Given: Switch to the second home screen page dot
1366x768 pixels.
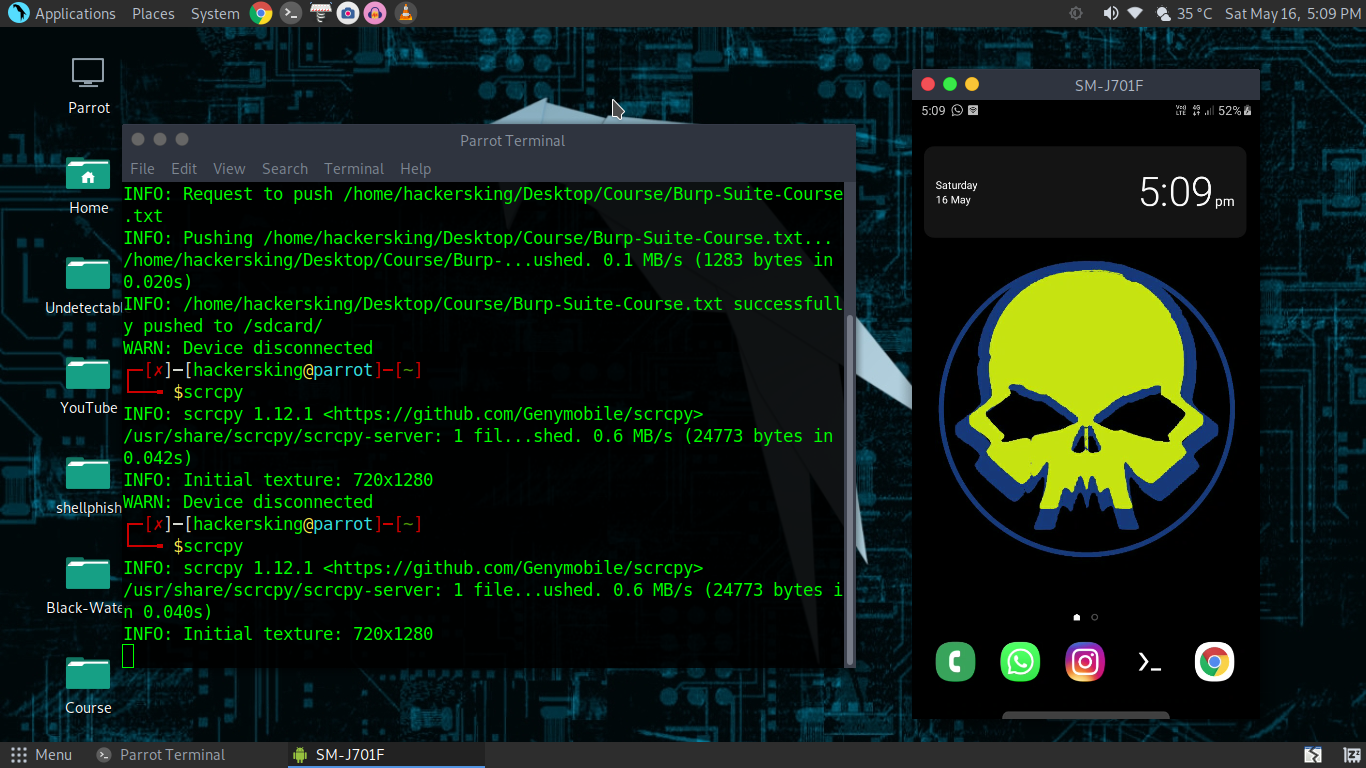Looking at the screenshot, I should pos(1094,617).
